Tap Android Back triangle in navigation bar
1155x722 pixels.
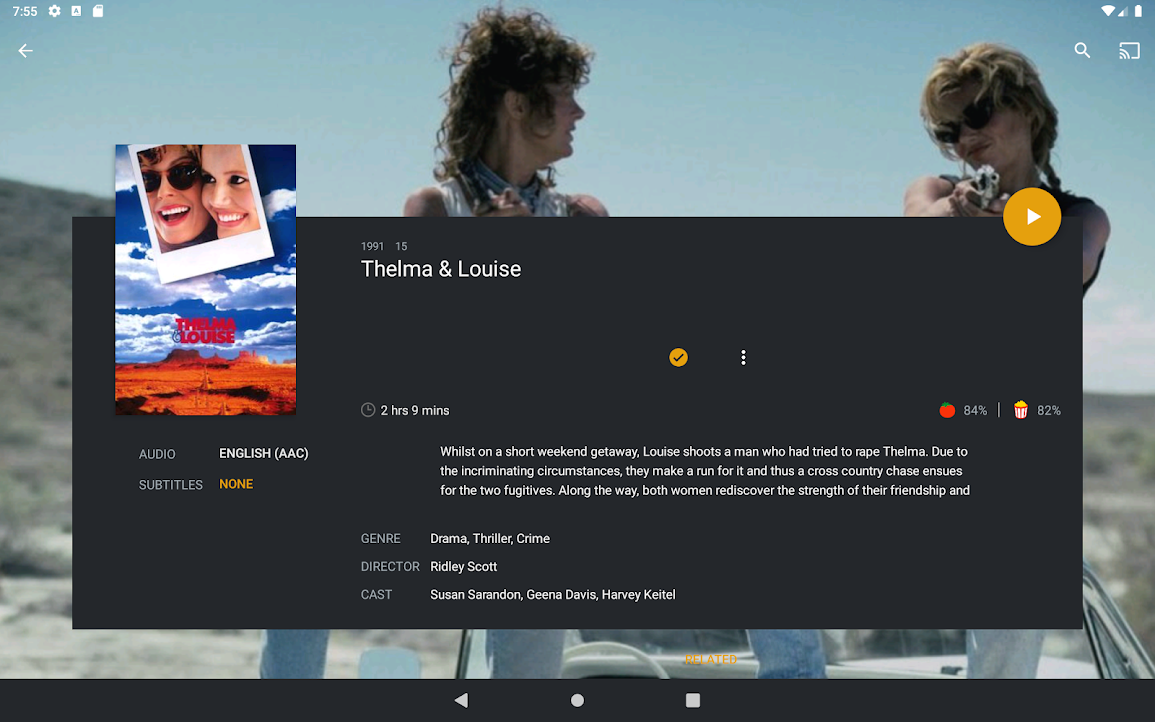[461, 700]
